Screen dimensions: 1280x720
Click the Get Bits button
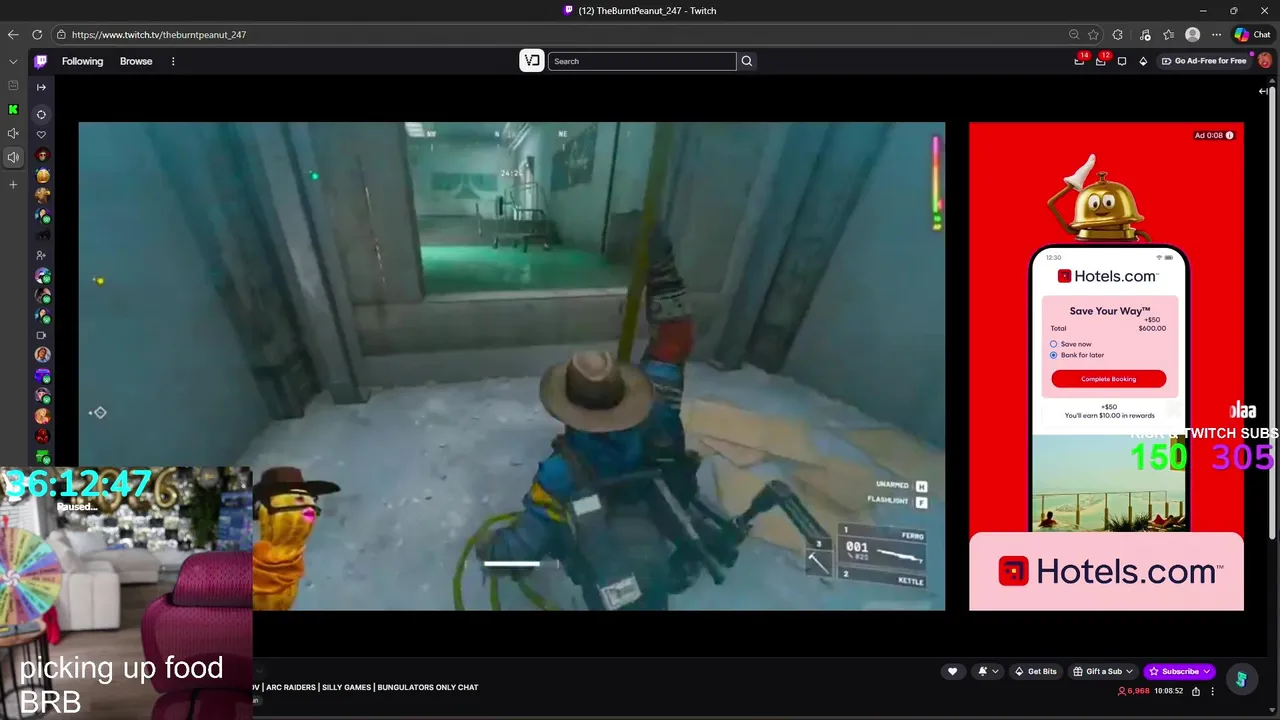click(x=1035, y=671)
